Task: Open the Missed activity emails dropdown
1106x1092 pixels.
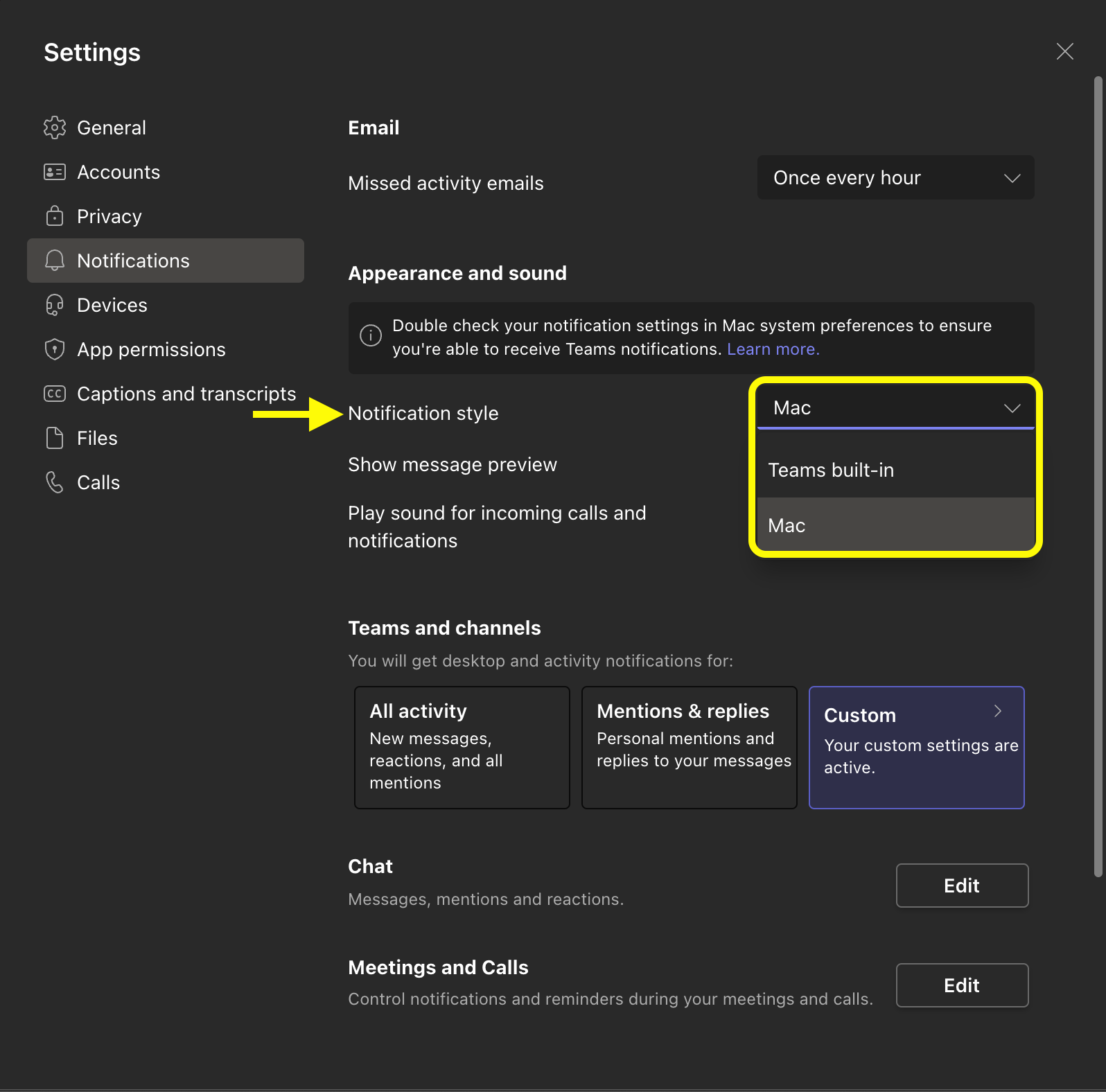Action: tap(896, 177)
